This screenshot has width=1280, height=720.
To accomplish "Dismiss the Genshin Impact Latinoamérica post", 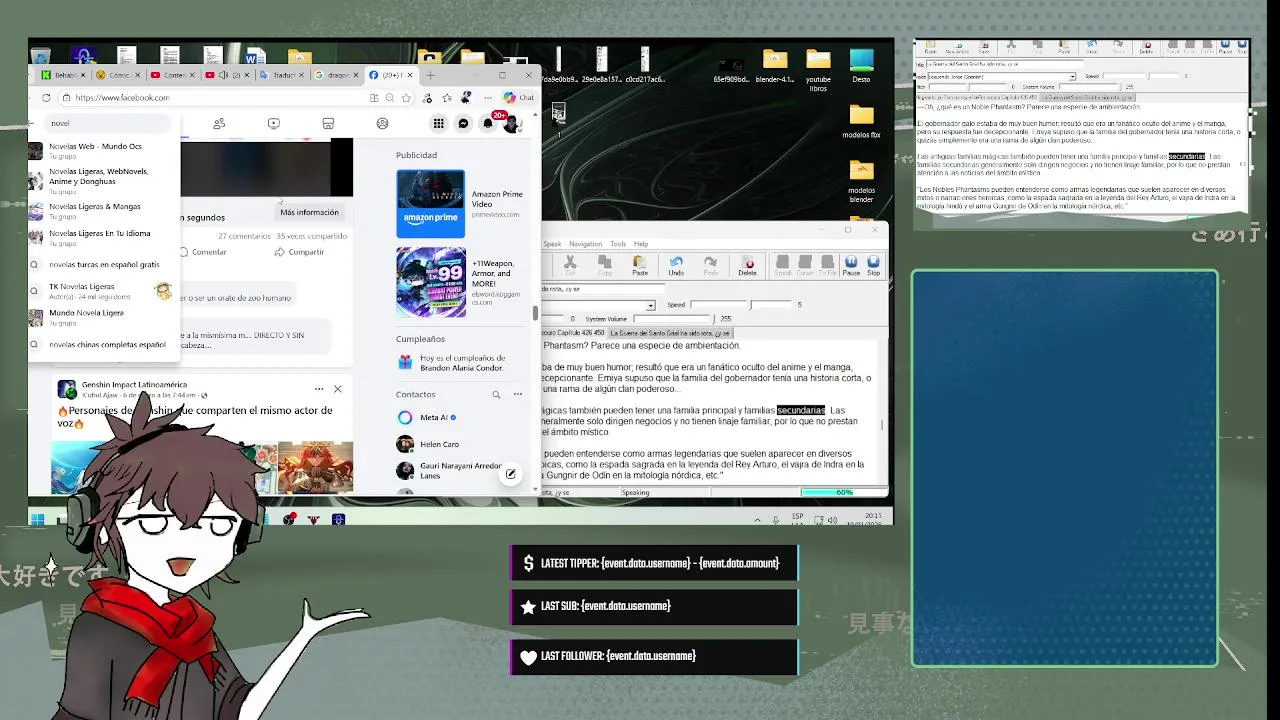I will [337, 389].
